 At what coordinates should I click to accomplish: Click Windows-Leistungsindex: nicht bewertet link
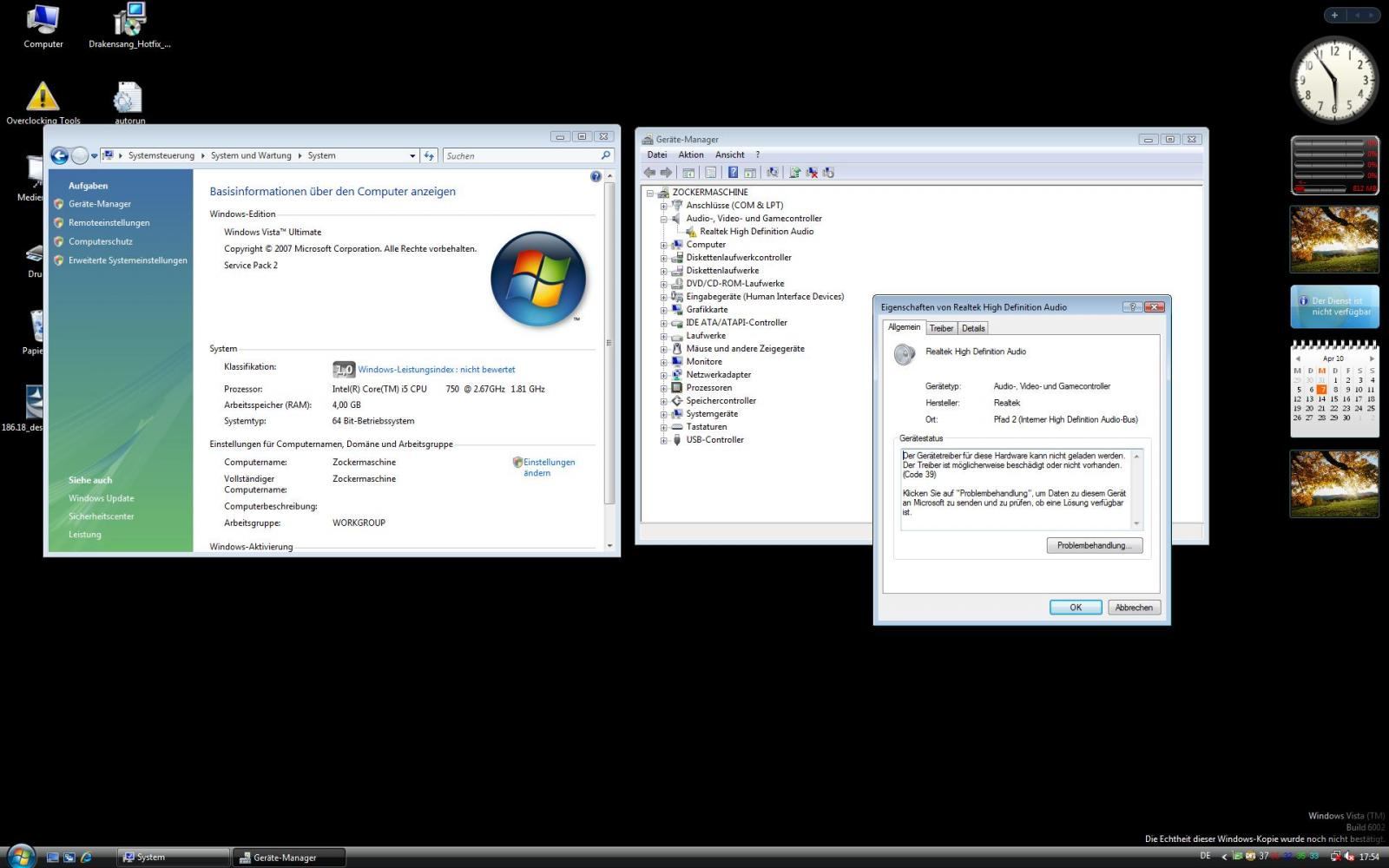437,370
